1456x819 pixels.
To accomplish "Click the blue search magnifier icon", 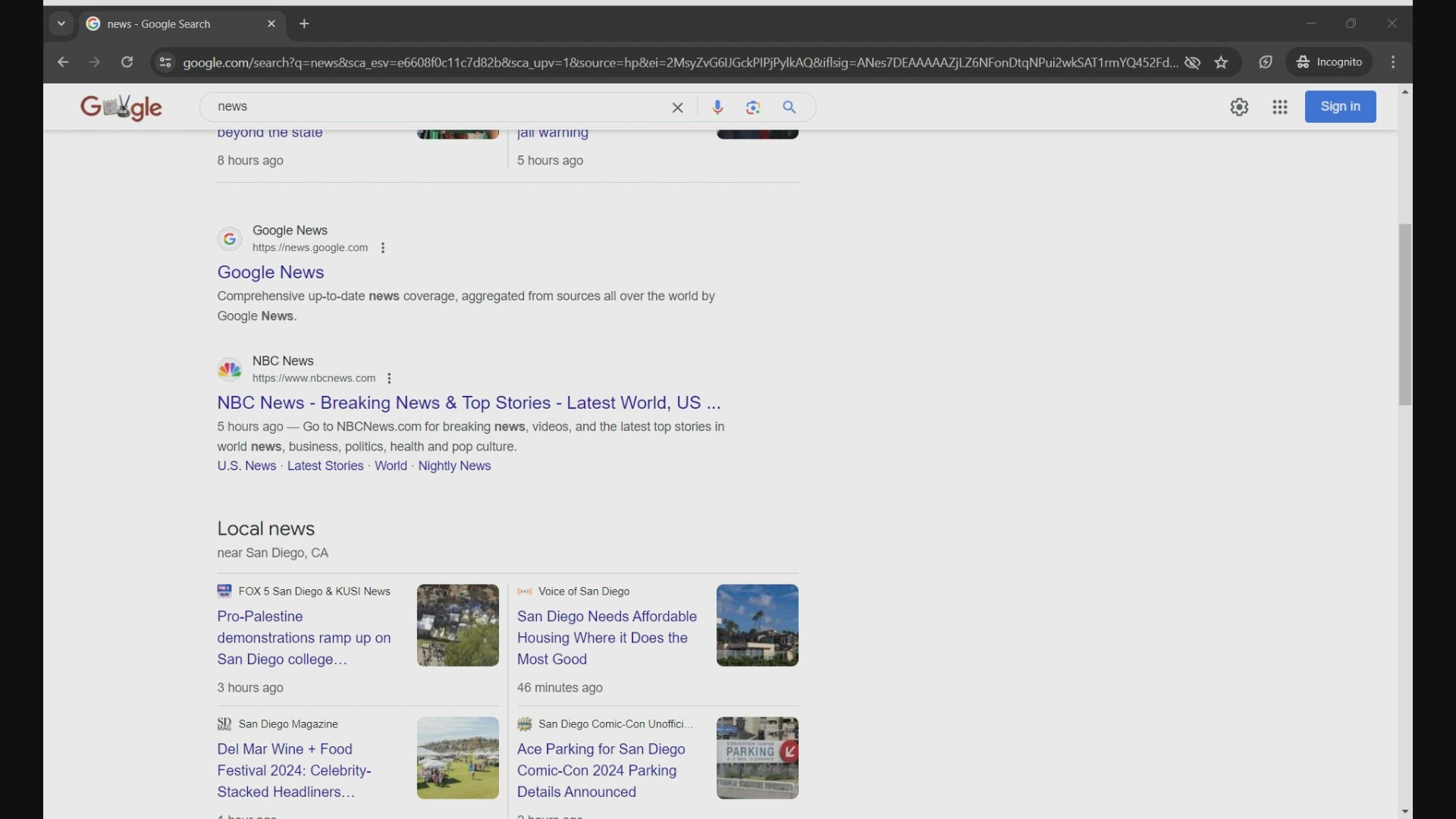I will tap(789, 107).
